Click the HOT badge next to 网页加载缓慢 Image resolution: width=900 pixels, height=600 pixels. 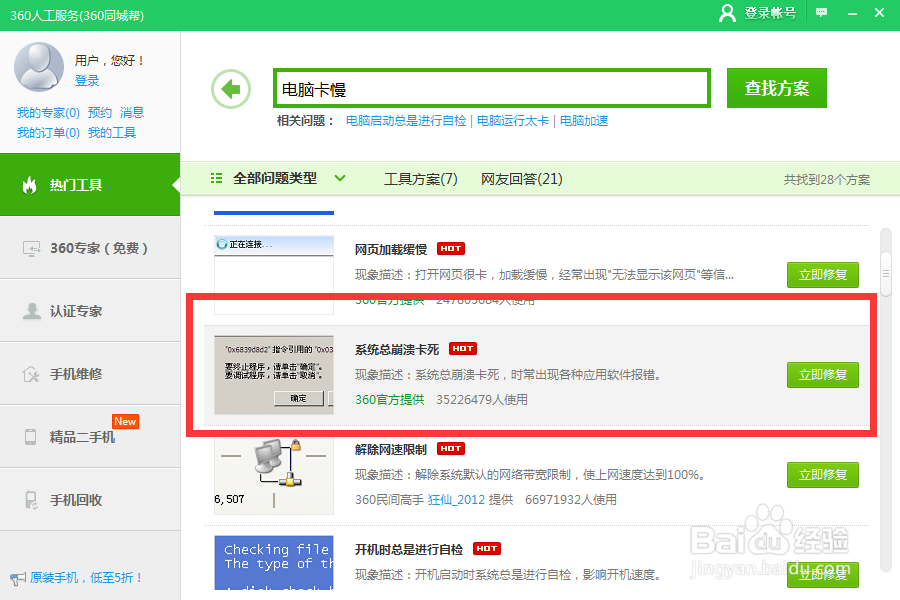pos(451,249)
